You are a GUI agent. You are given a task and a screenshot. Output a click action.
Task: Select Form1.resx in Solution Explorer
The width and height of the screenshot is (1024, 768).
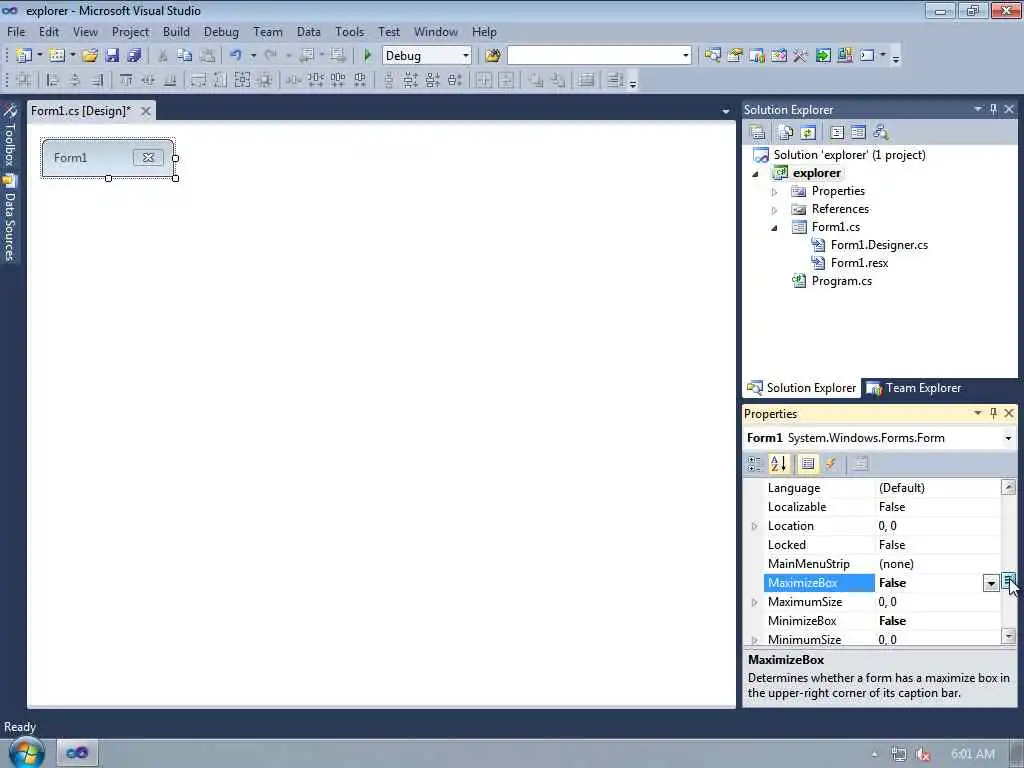tap(859, 263)
